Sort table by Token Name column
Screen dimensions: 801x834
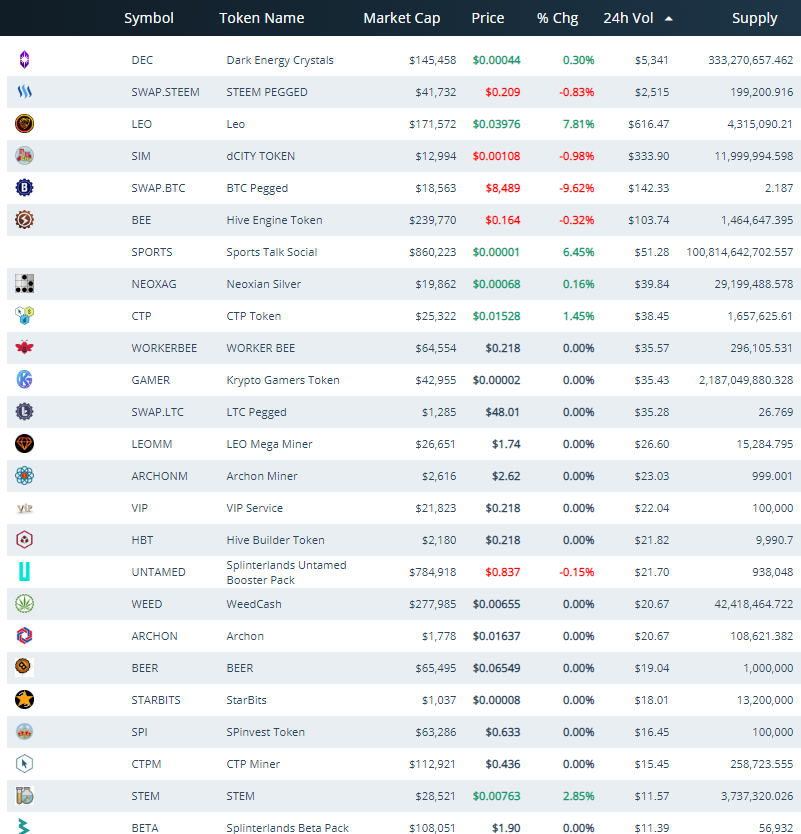(x=262, y=18)
